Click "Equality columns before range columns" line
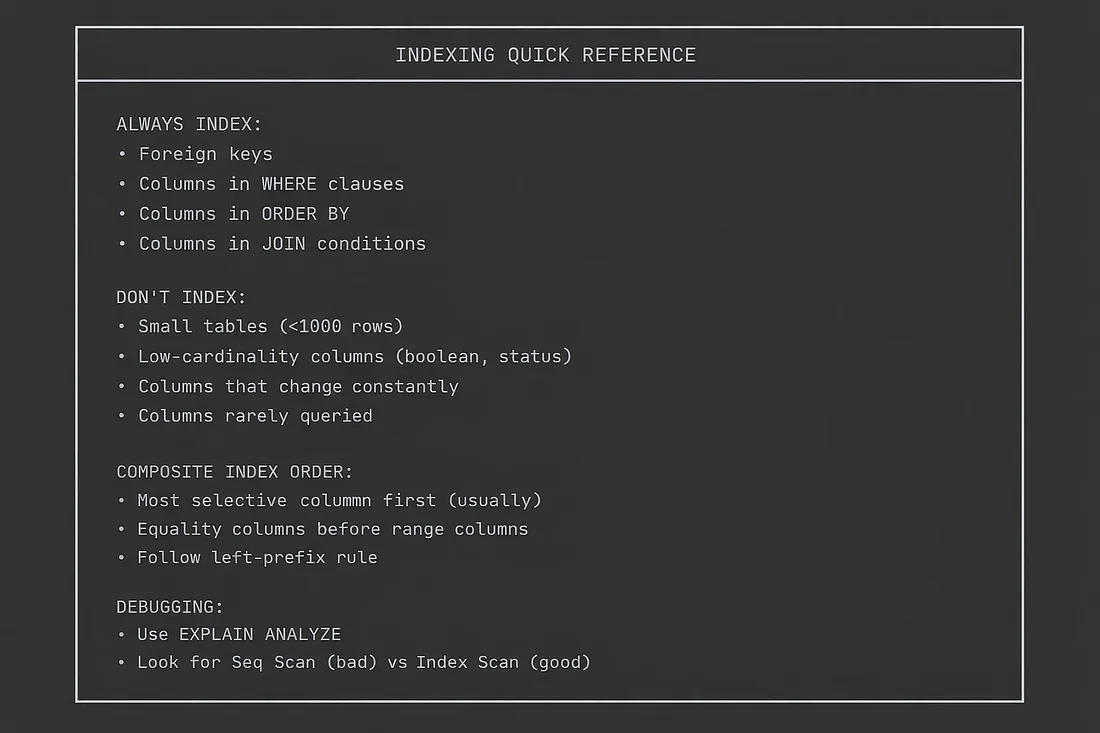The image size is (1100, 733). pyautogui.click(x=332, y=529)
